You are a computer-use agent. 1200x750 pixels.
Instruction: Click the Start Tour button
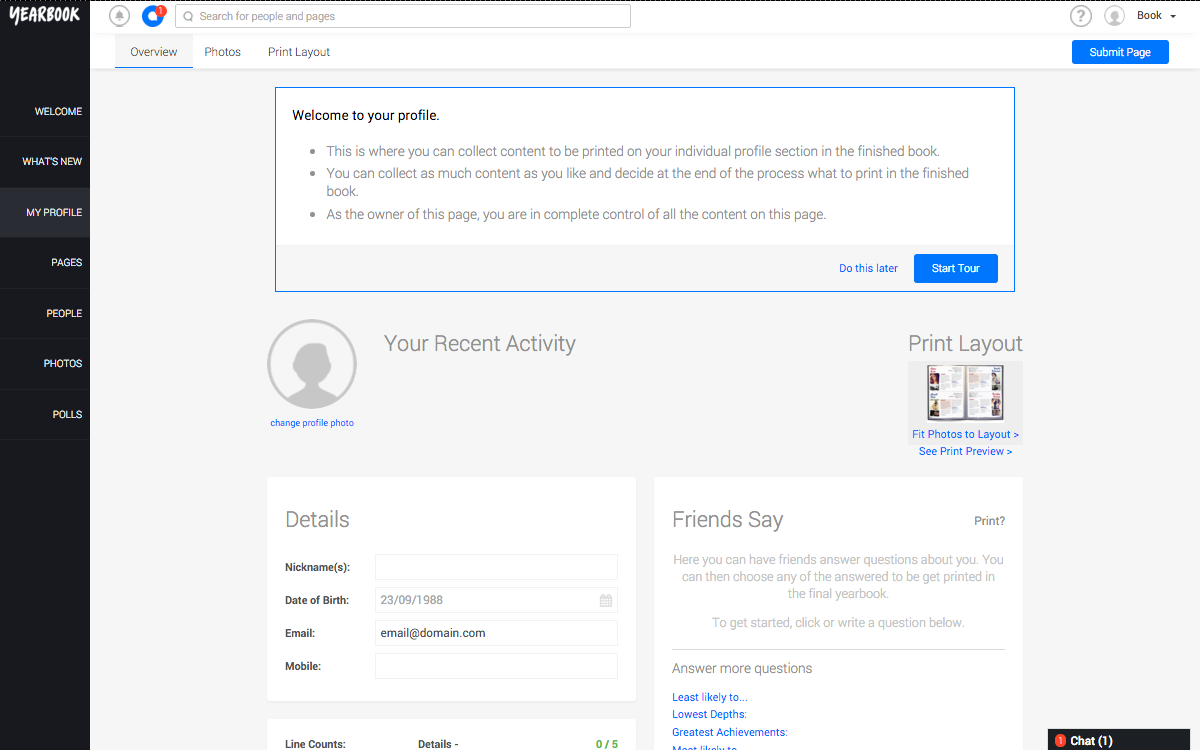tap(956, 268)
